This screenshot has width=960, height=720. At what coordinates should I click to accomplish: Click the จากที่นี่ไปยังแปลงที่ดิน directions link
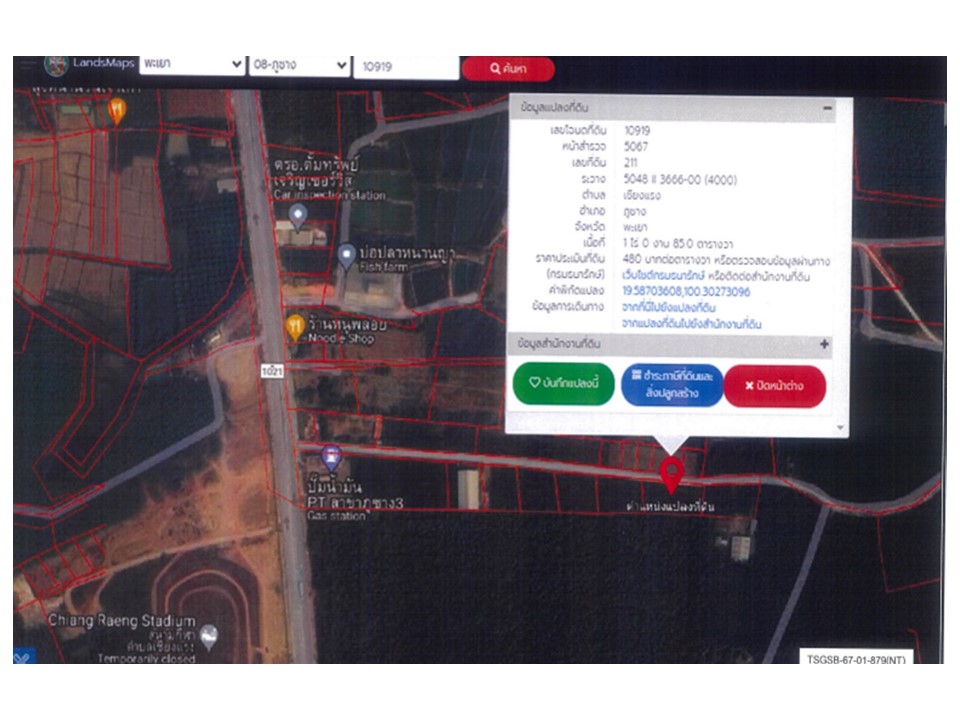[x=675, y=308]
